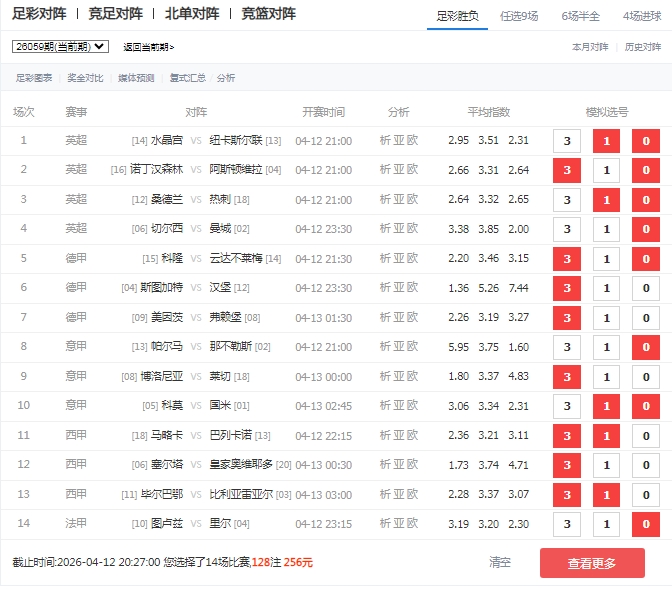The width and height of the screenshot is (672, 589).
Task: Switch to the 6场半全 tab
Action: (x=581, y=16)
